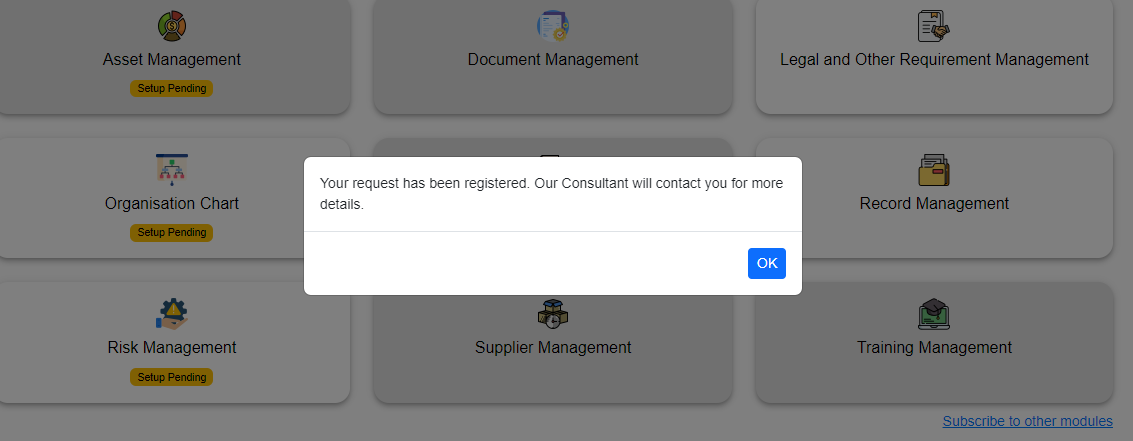Open the Subscribe to other modules link
Image resolution: width=1133 pixels, height=441 pixels.
[1027, 421]
